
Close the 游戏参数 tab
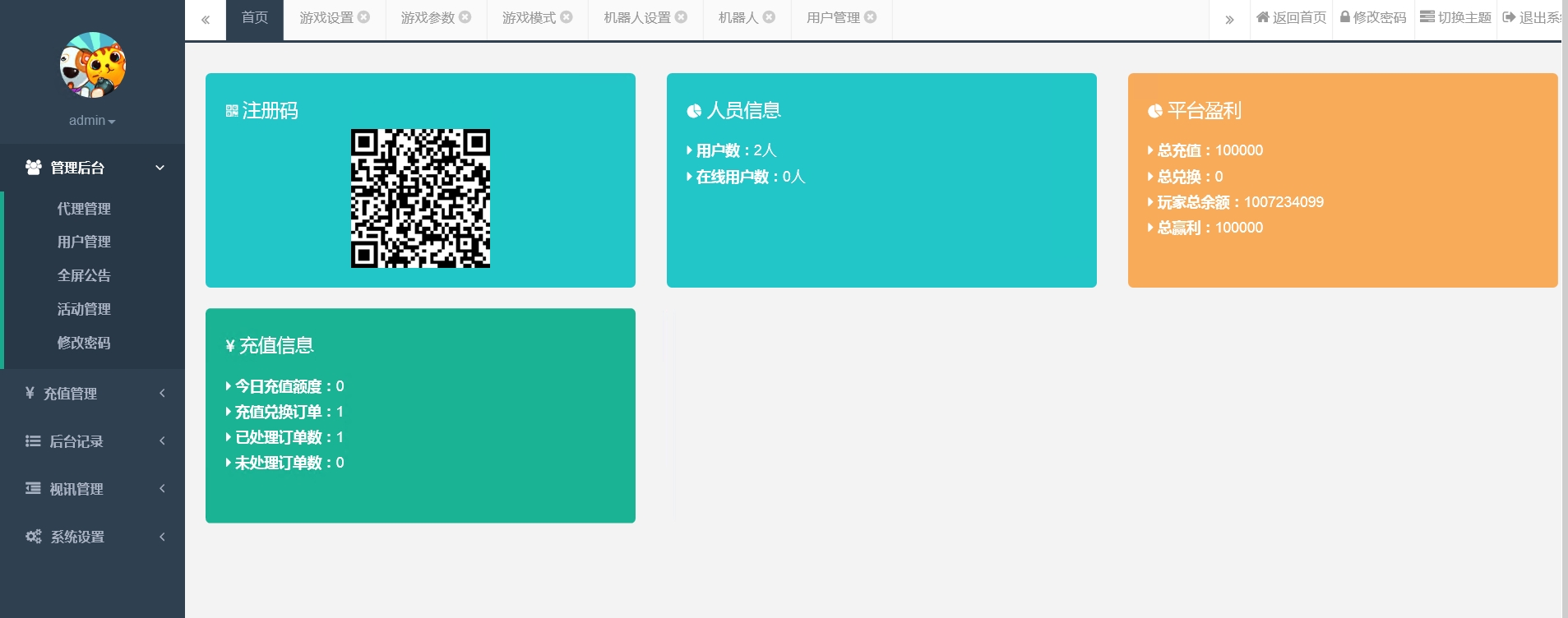point(465,17)
